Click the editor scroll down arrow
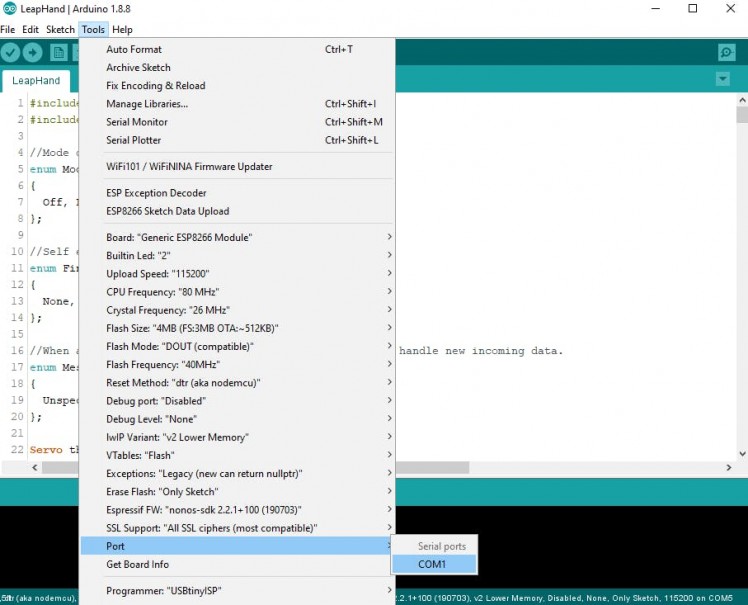748x605 pixels. pos(742,454)
